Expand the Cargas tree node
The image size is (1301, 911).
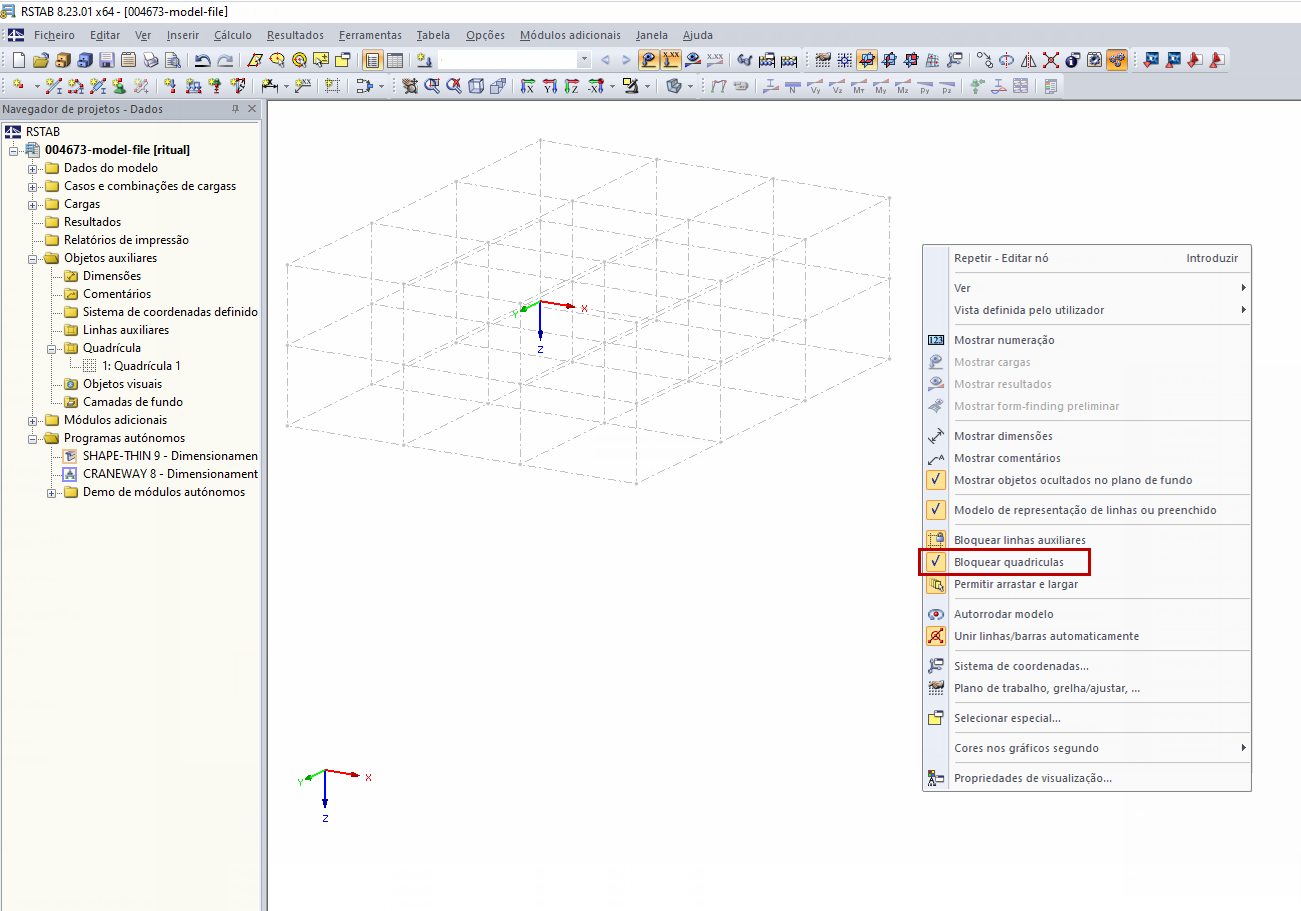click(x=33, y=204)
